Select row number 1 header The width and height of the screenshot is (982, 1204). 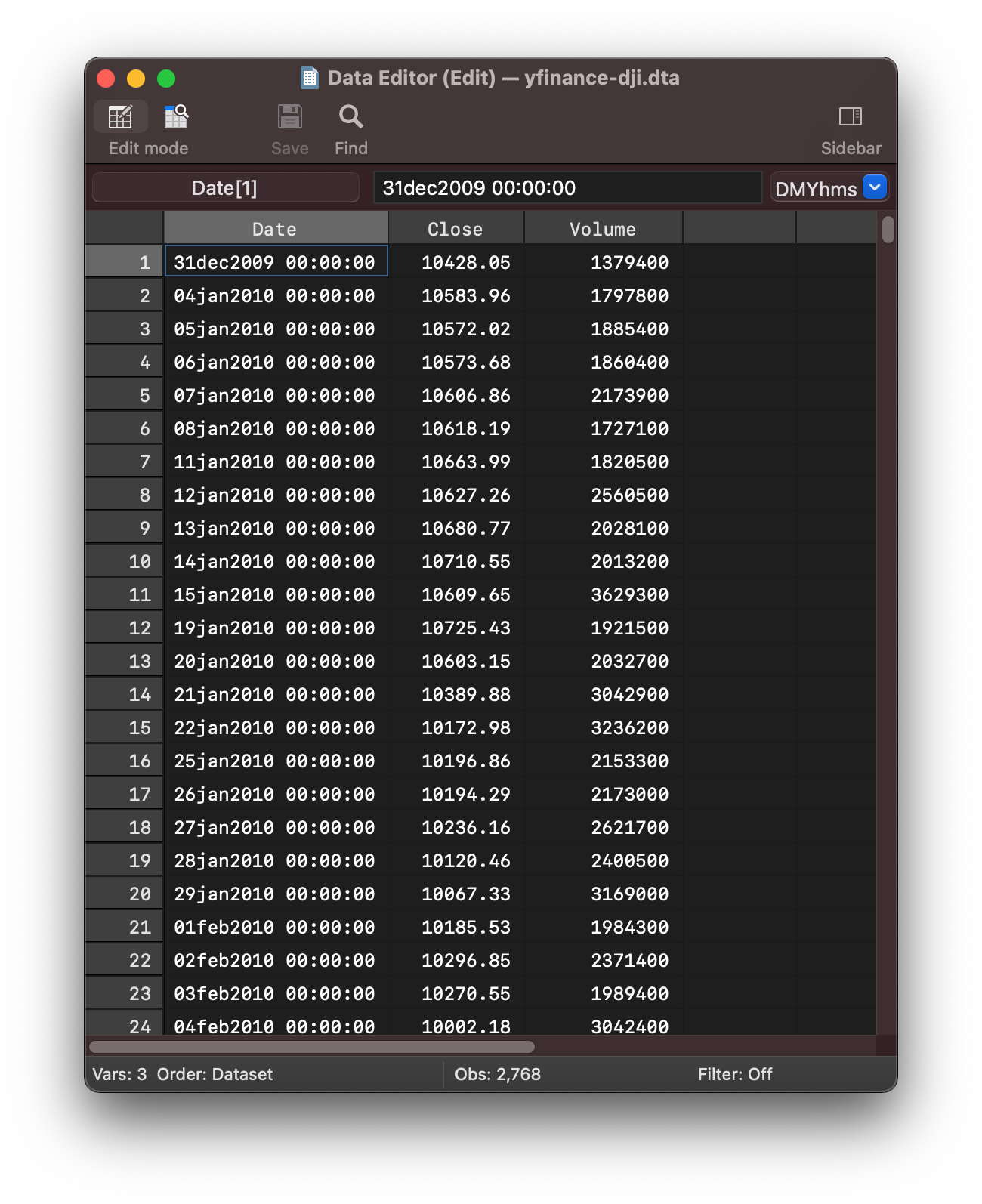[124, 262]
